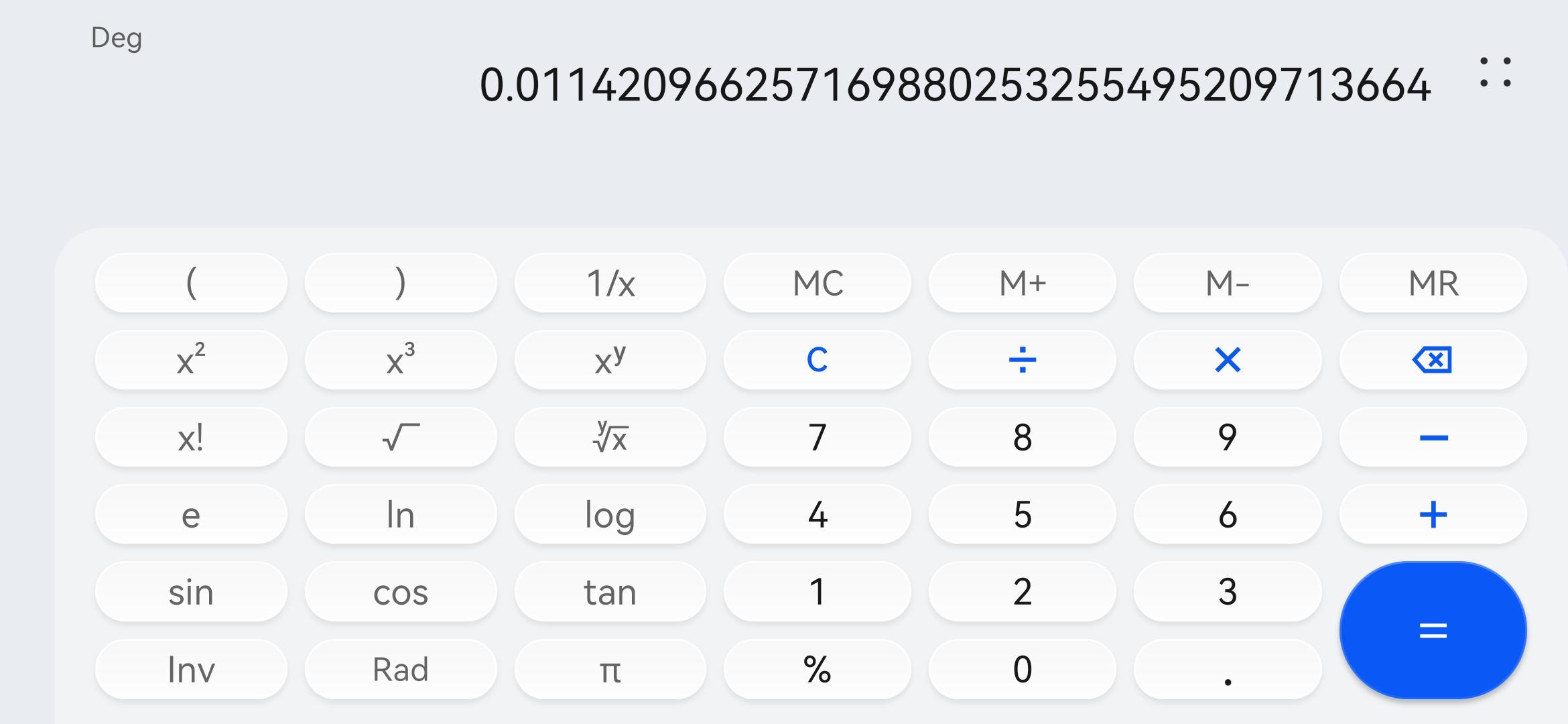Tap the division operator key
Image resolution: width=1568 pixels, height=724 pixels.
(1022, 360)
